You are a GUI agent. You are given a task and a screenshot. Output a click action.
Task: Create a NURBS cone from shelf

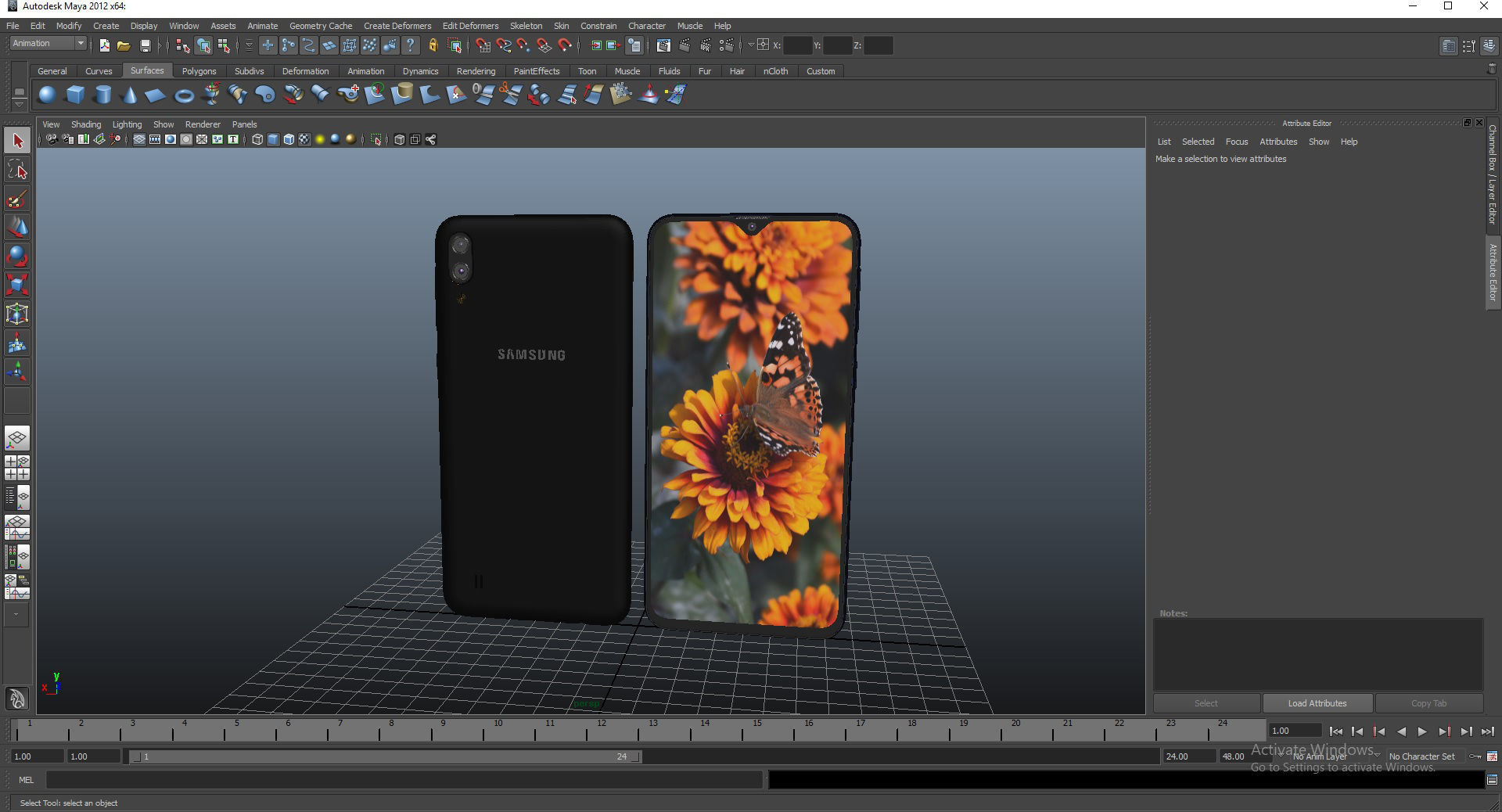[x=130, y=95]
